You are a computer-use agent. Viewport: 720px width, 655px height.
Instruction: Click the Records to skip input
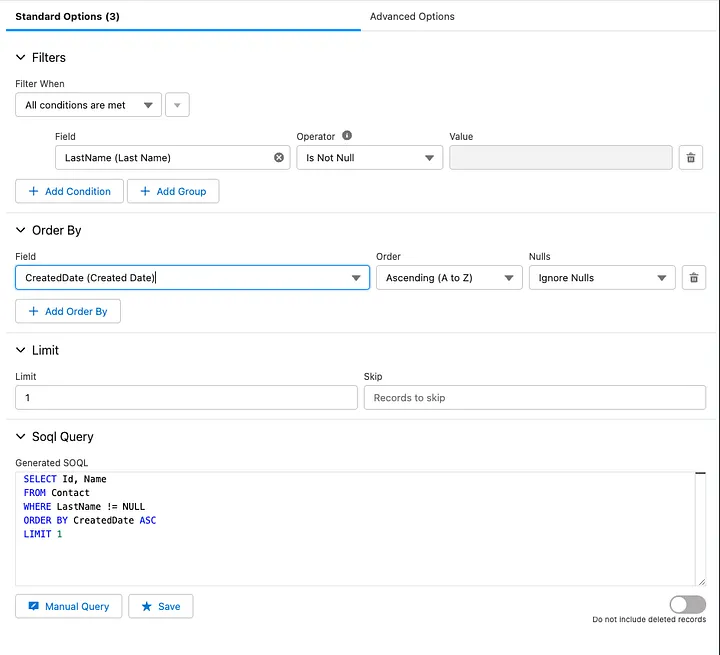click(534, 397)
